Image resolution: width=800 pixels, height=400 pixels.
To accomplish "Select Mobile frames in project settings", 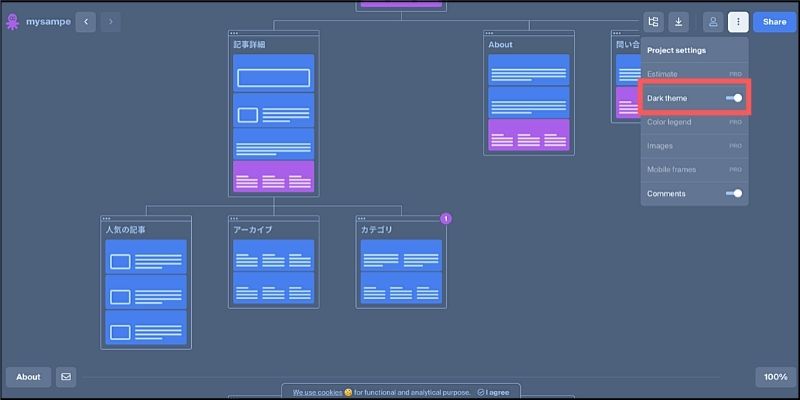I will click(694, 169).
